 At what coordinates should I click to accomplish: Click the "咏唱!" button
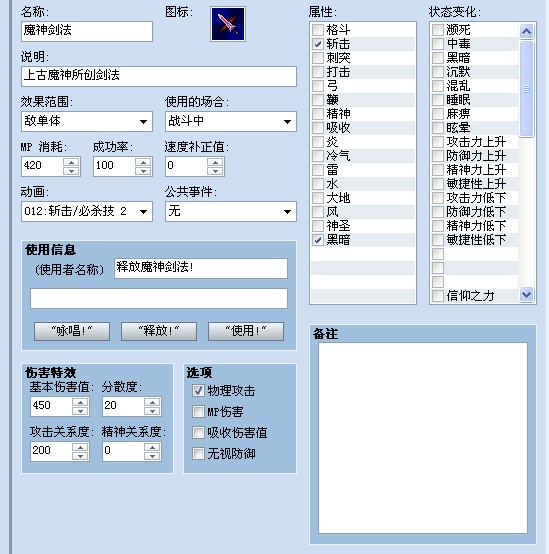coord(72,331)
